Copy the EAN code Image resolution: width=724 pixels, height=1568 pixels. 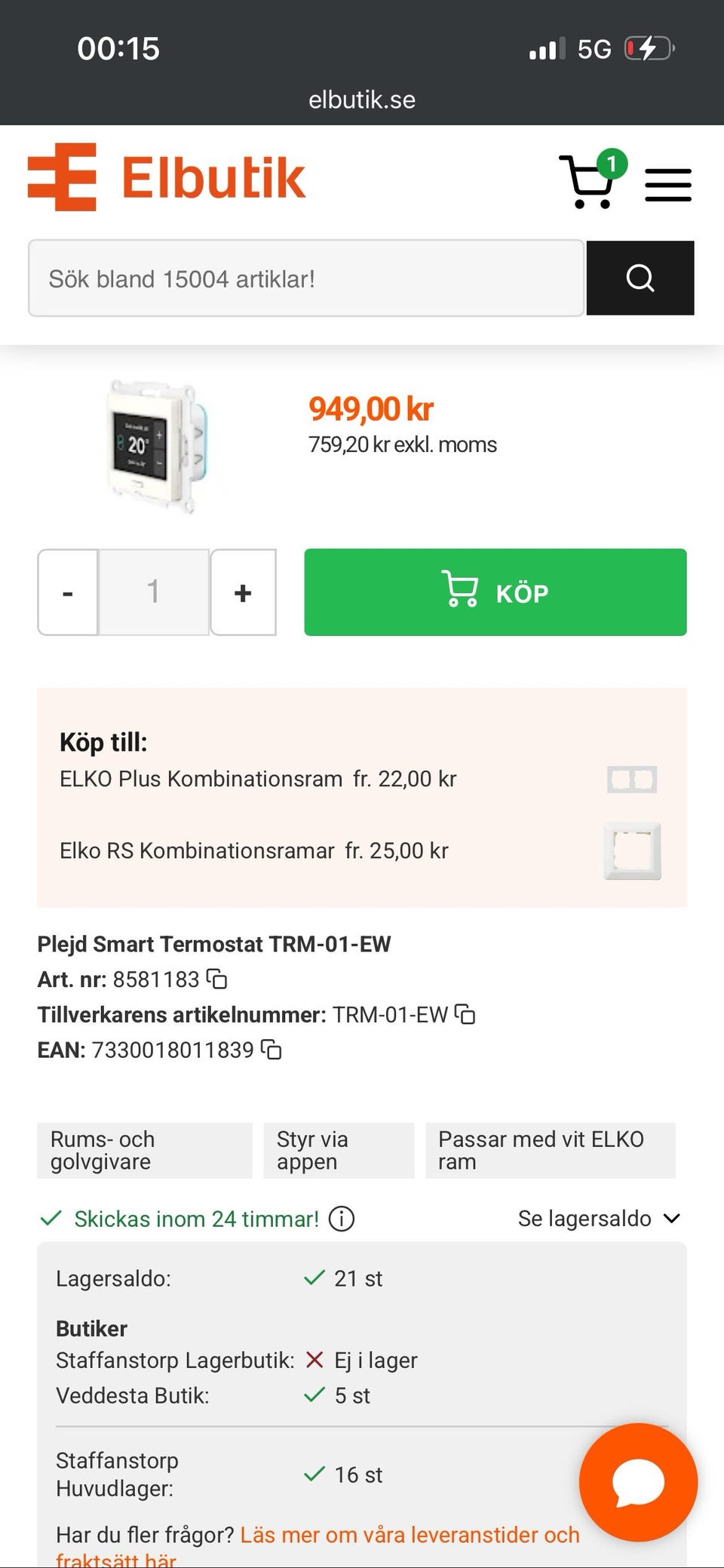pyautogui.click(x=271, y=1050)
